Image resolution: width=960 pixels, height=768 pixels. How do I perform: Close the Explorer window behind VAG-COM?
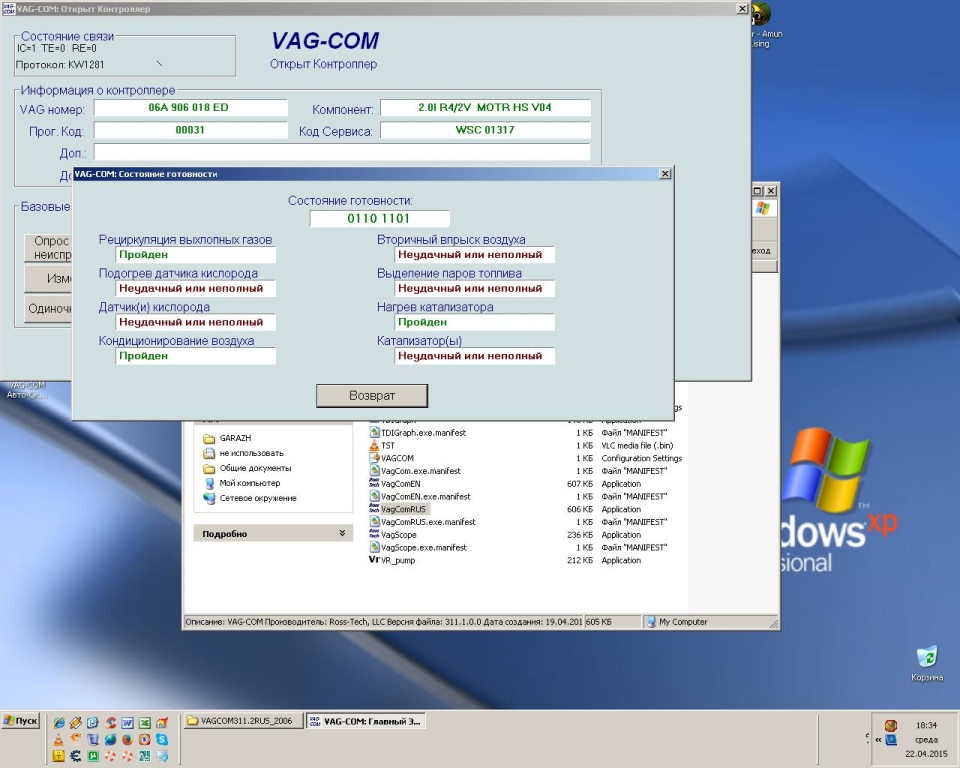771,191
